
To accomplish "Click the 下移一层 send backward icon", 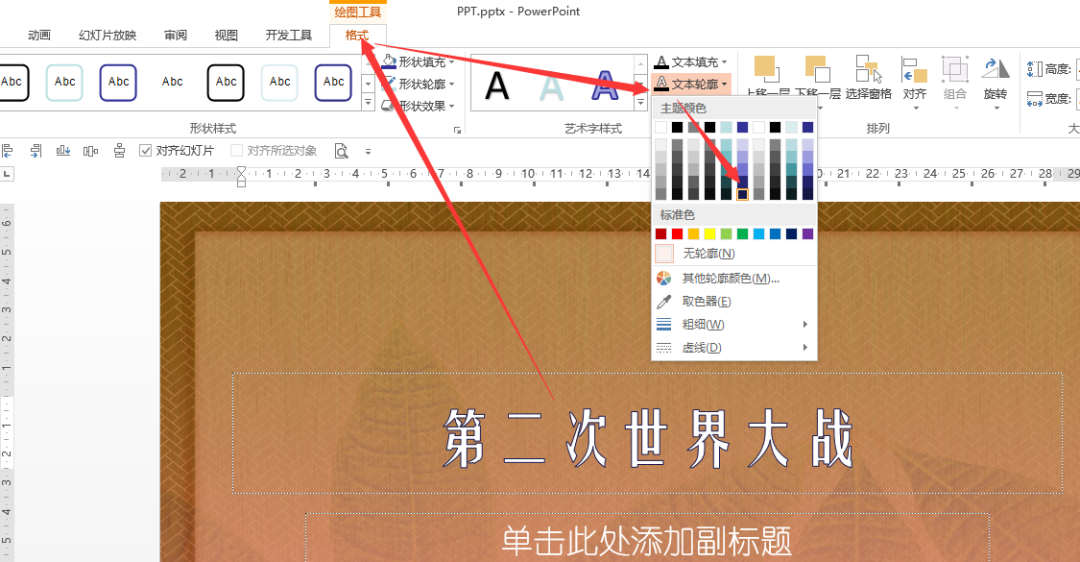I will tap(817, 69).
